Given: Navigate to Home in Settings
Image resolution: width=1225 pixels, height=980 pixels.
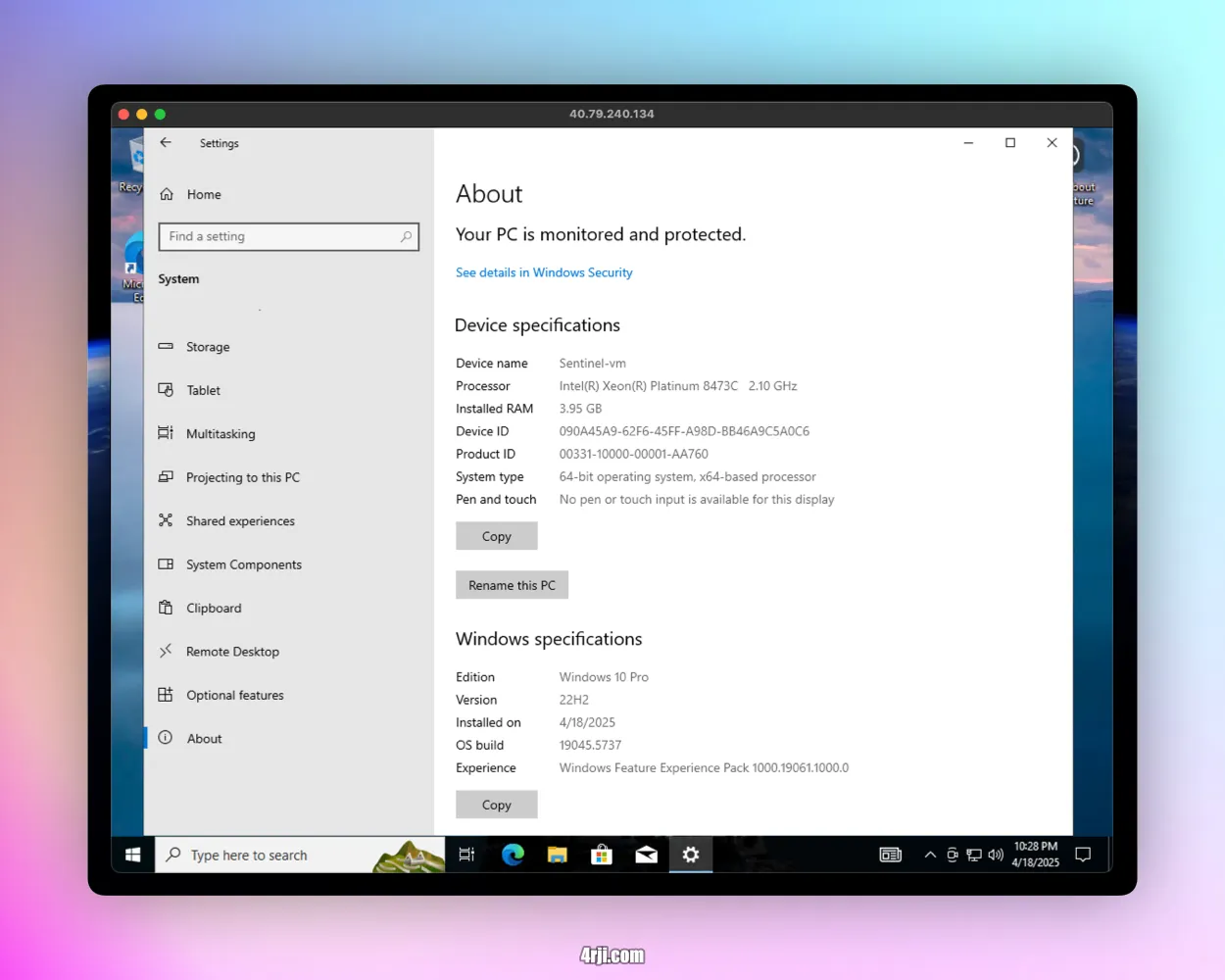Looking at the screenshot, I should click(x=204, y=194).
